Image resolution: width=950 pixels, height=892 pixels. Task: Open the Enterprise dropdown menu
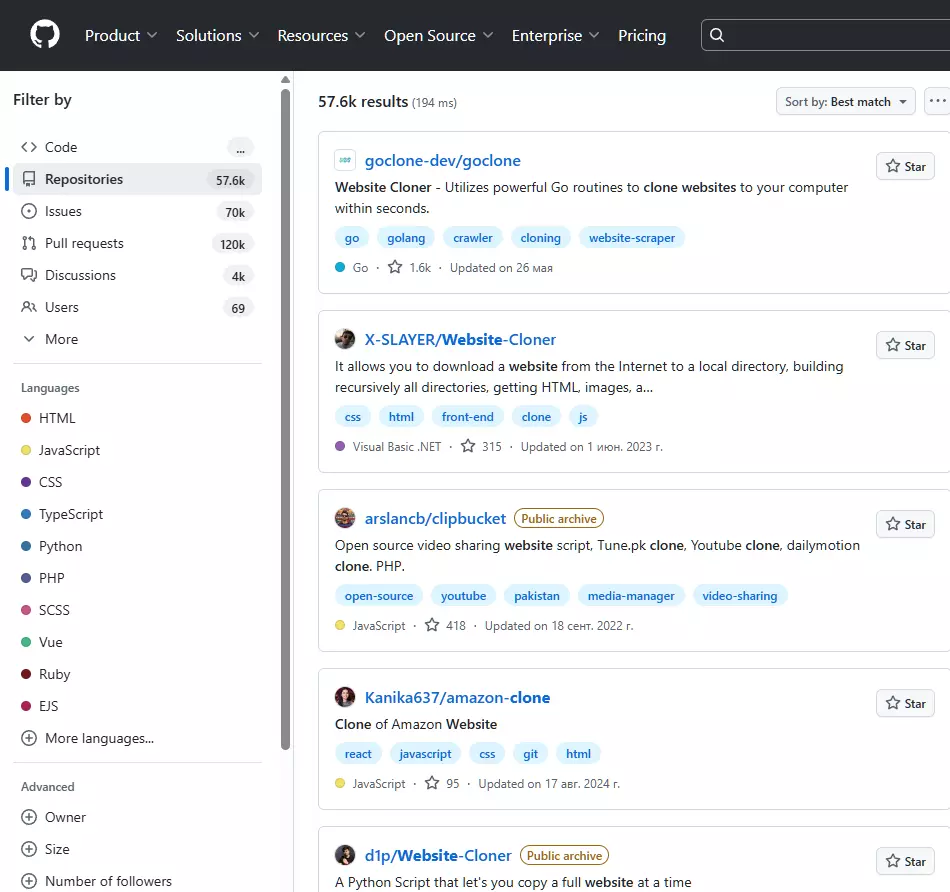[556, 36]
